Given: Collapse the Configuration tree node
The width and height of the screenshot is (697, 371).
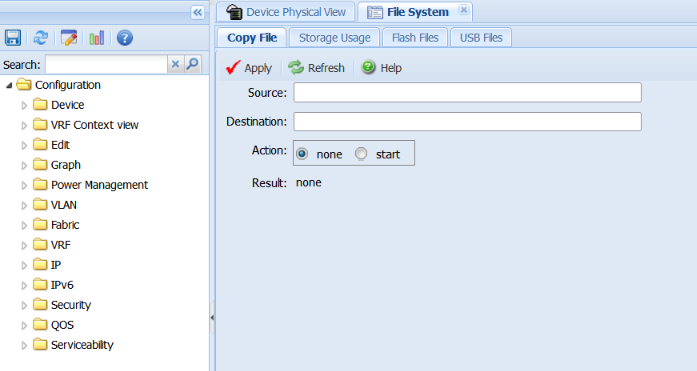Looking at the screenshot, I should [9, 85].
